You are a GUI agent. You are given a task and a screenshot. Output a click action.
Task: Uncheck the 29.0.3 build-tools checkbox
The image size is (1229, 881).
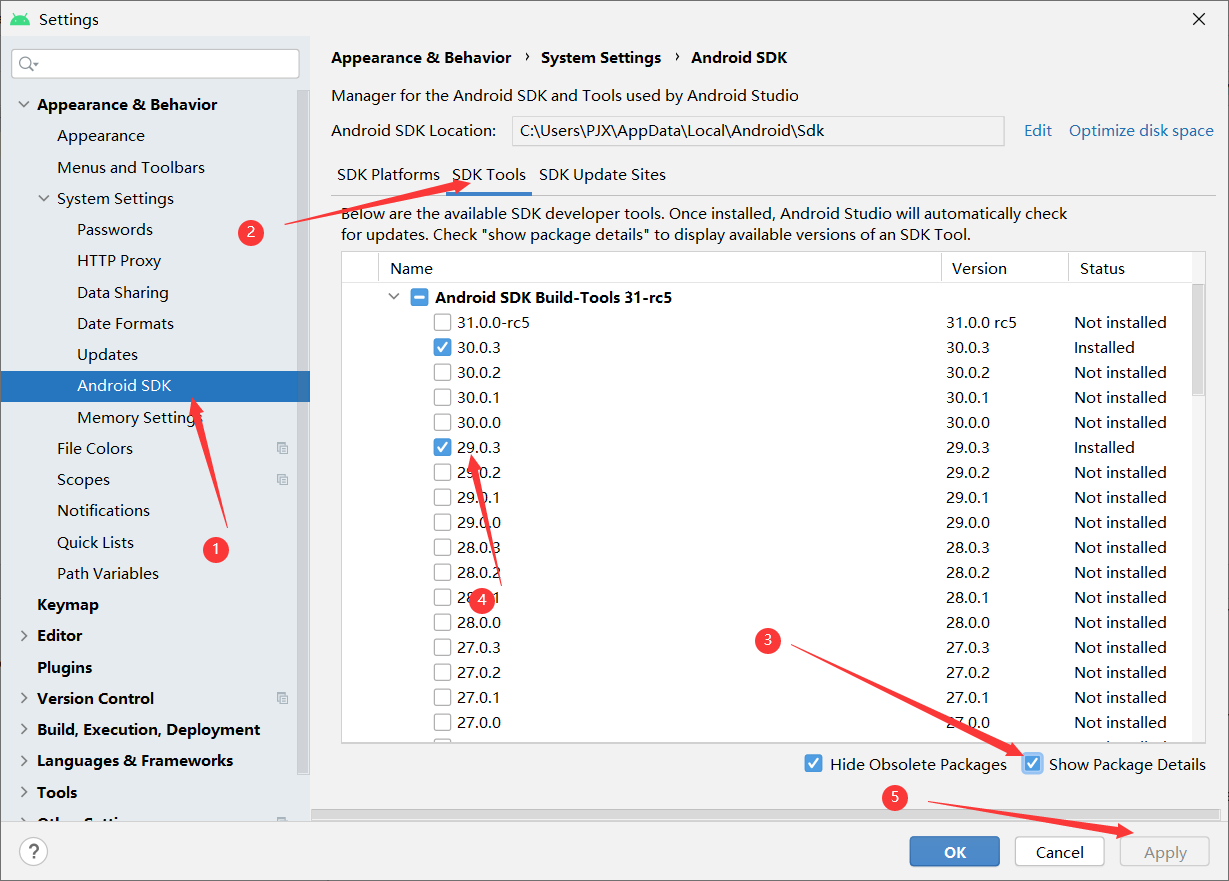(x=442, y=448)
